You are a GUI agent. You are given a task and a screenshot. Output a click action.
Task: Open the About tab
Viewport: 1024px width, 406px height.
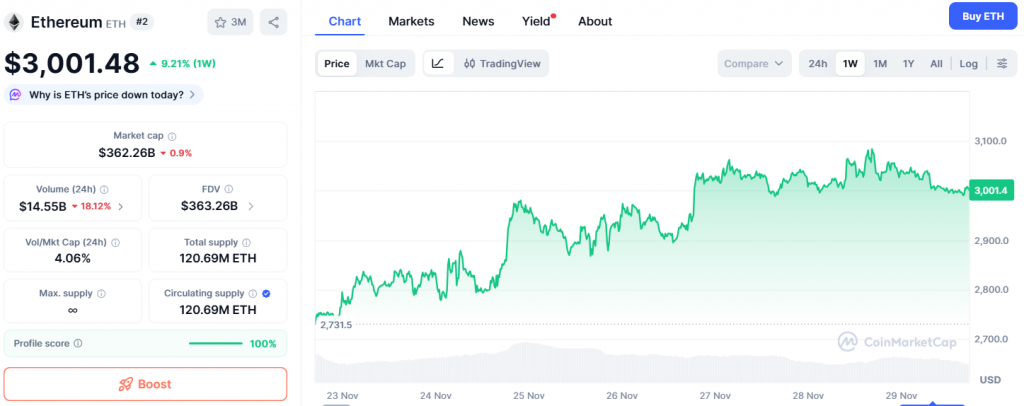pyautogui.click(x=595, y=21)
